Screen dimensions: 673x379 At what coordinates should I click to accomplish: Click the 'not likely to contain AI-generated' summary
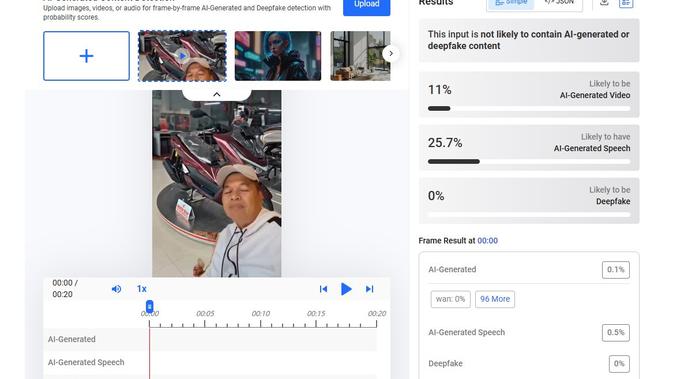coord(528,40)
